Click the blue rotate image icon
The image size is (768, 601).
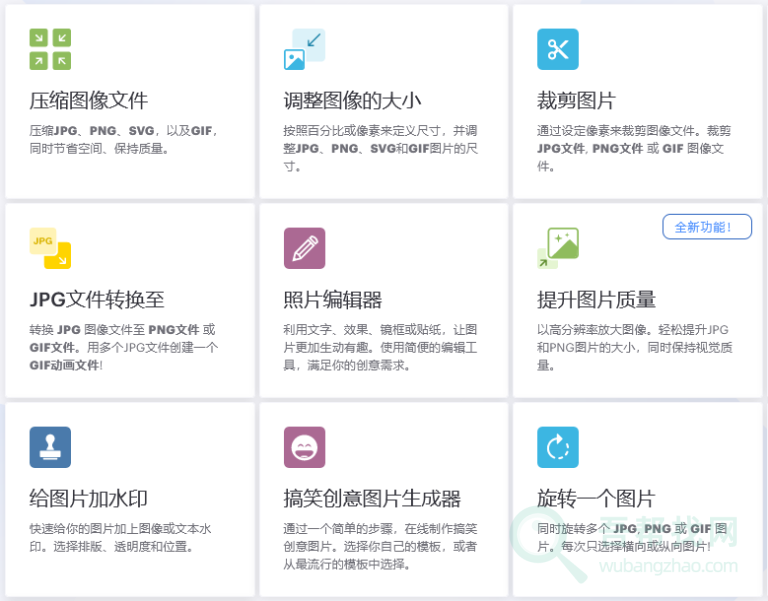558,447
